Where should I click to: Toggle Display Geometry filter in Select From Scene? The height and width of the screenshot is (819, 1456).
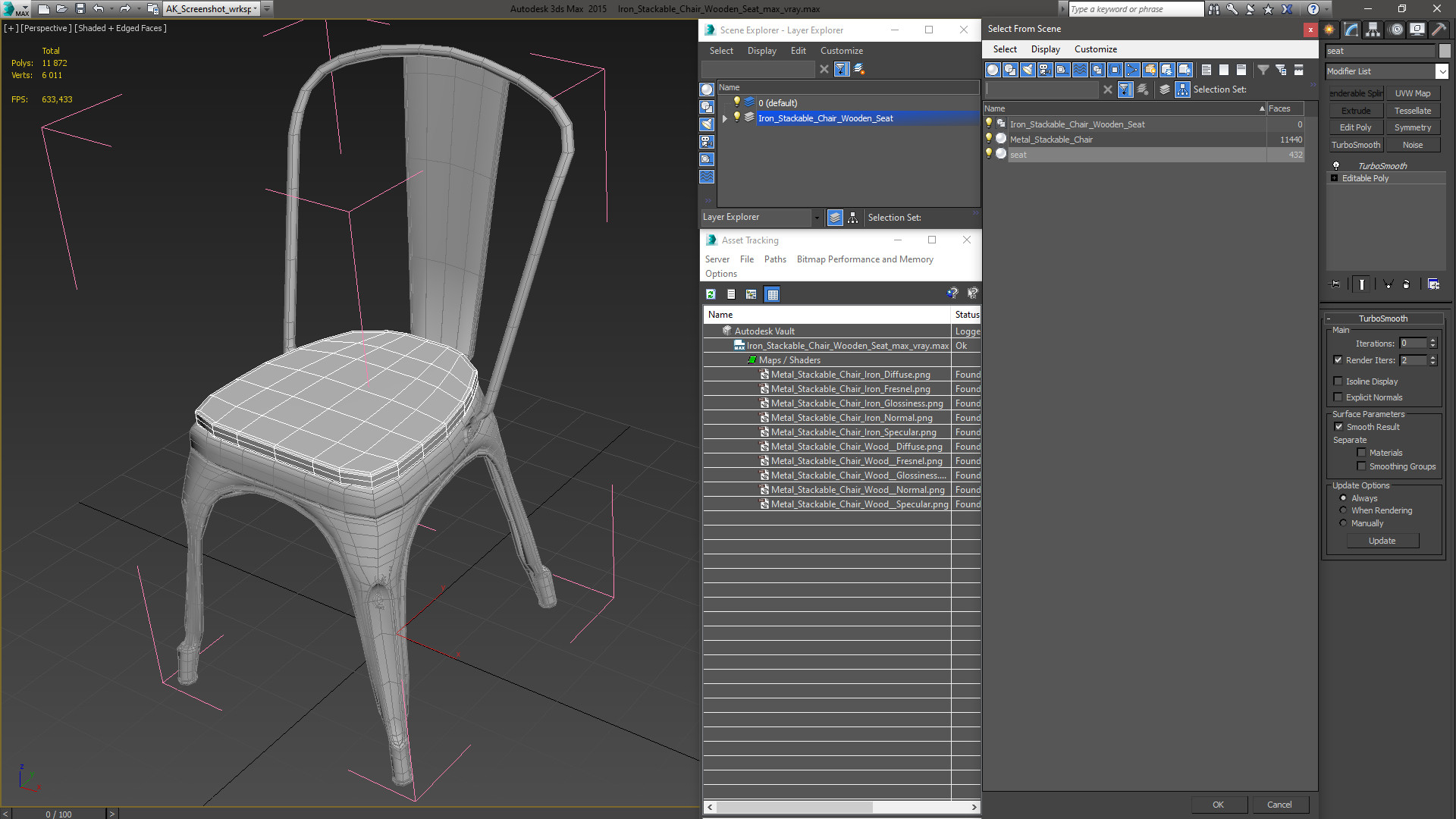pos(993,70)
